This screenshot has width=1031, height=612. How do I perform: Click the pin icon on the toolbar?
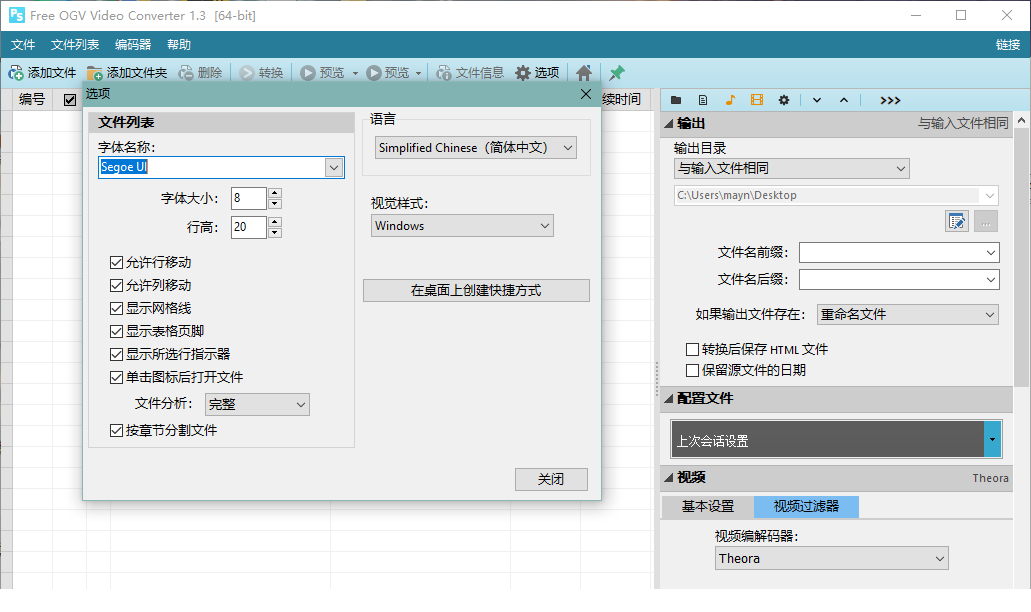[x=616, y=73]
